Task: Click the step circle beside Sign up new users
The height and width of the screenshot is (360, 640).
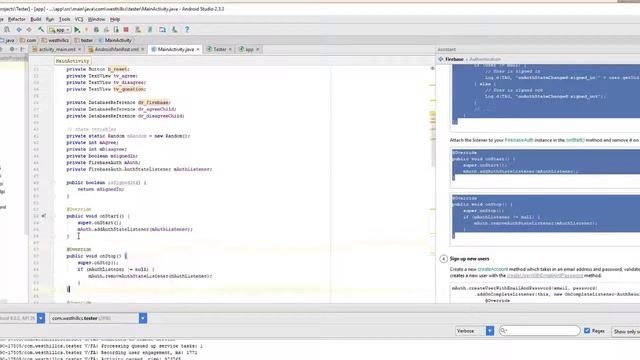Action: click(444, 259)
